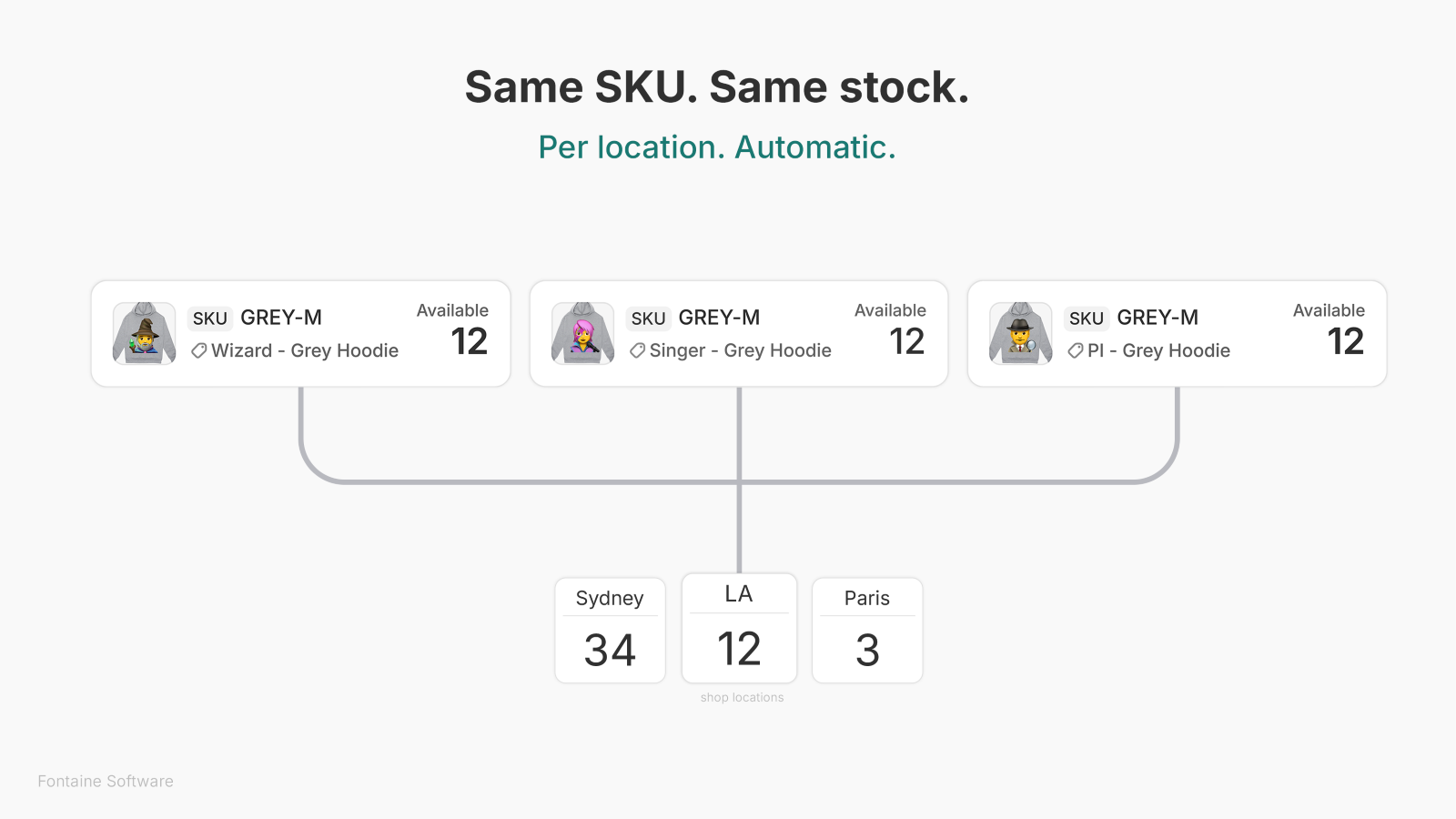
Task: Click the Singer - Grey Hoodie product name
Action: click(x=741, y=350)
